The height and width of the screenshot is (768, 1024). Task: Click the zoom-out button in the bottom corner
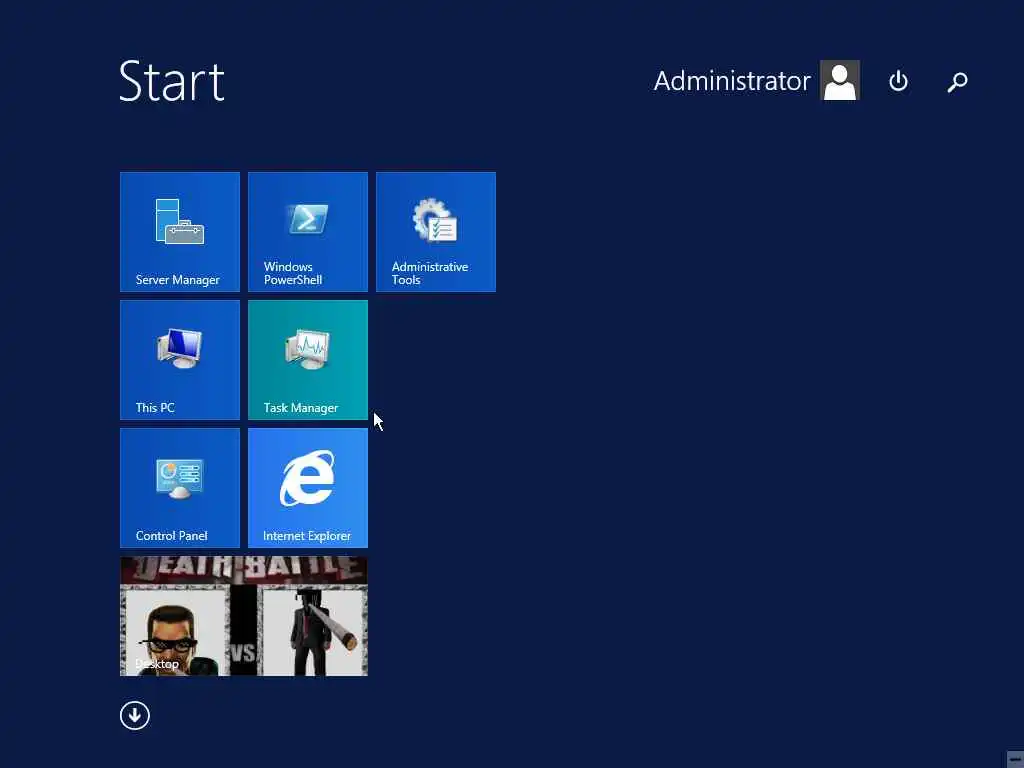click(x=1015, y=760)
